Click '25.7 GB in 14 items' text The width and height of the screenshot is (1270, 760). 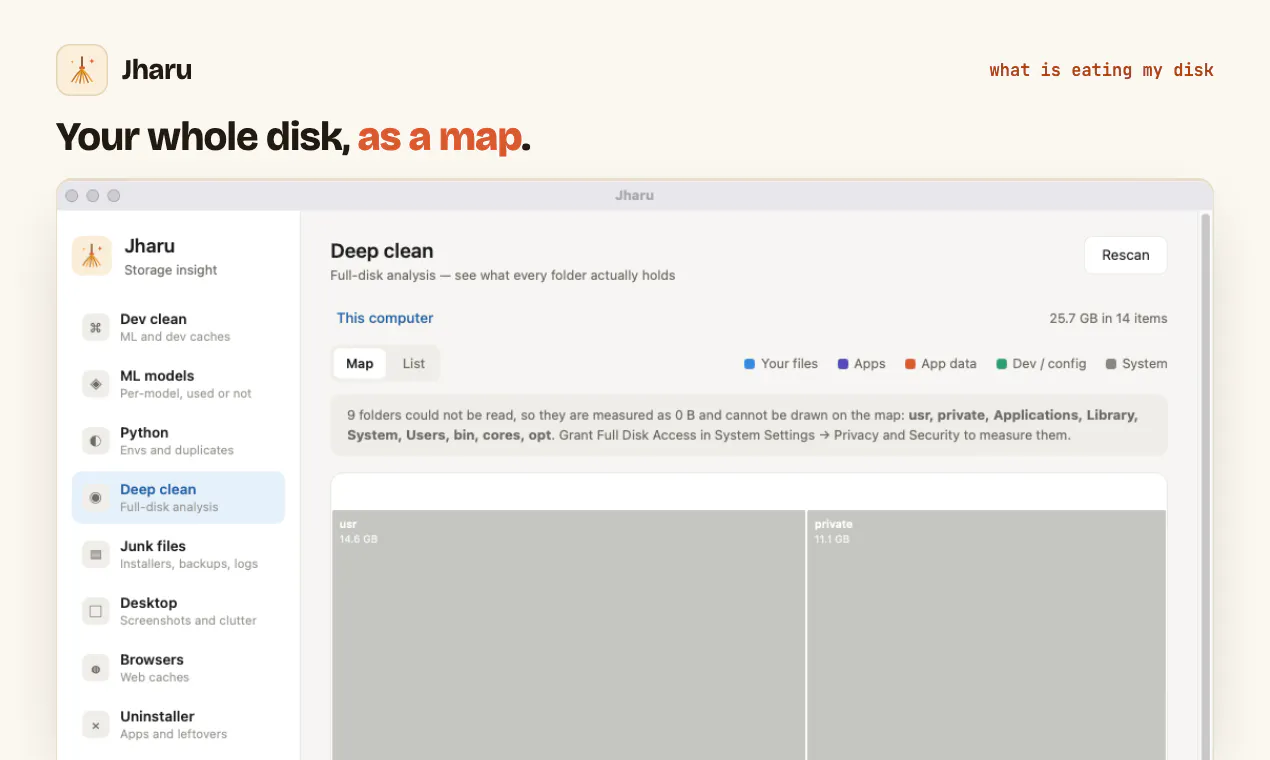click(1108, 319)
